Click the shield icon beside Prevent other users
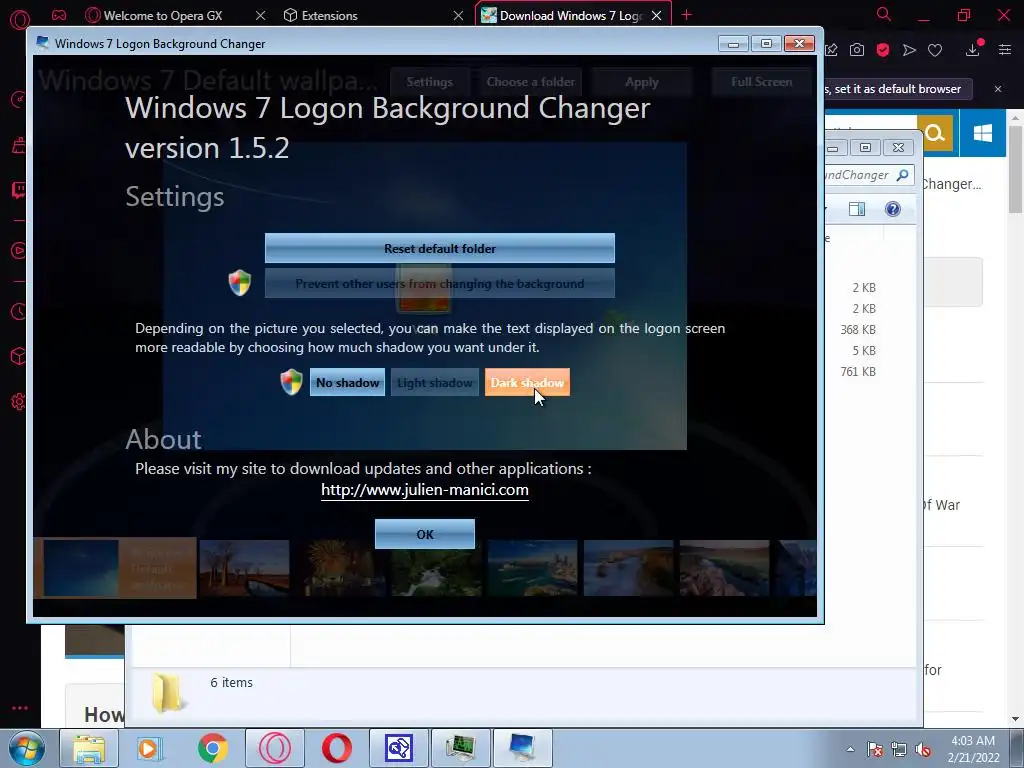 coord(240,283)
